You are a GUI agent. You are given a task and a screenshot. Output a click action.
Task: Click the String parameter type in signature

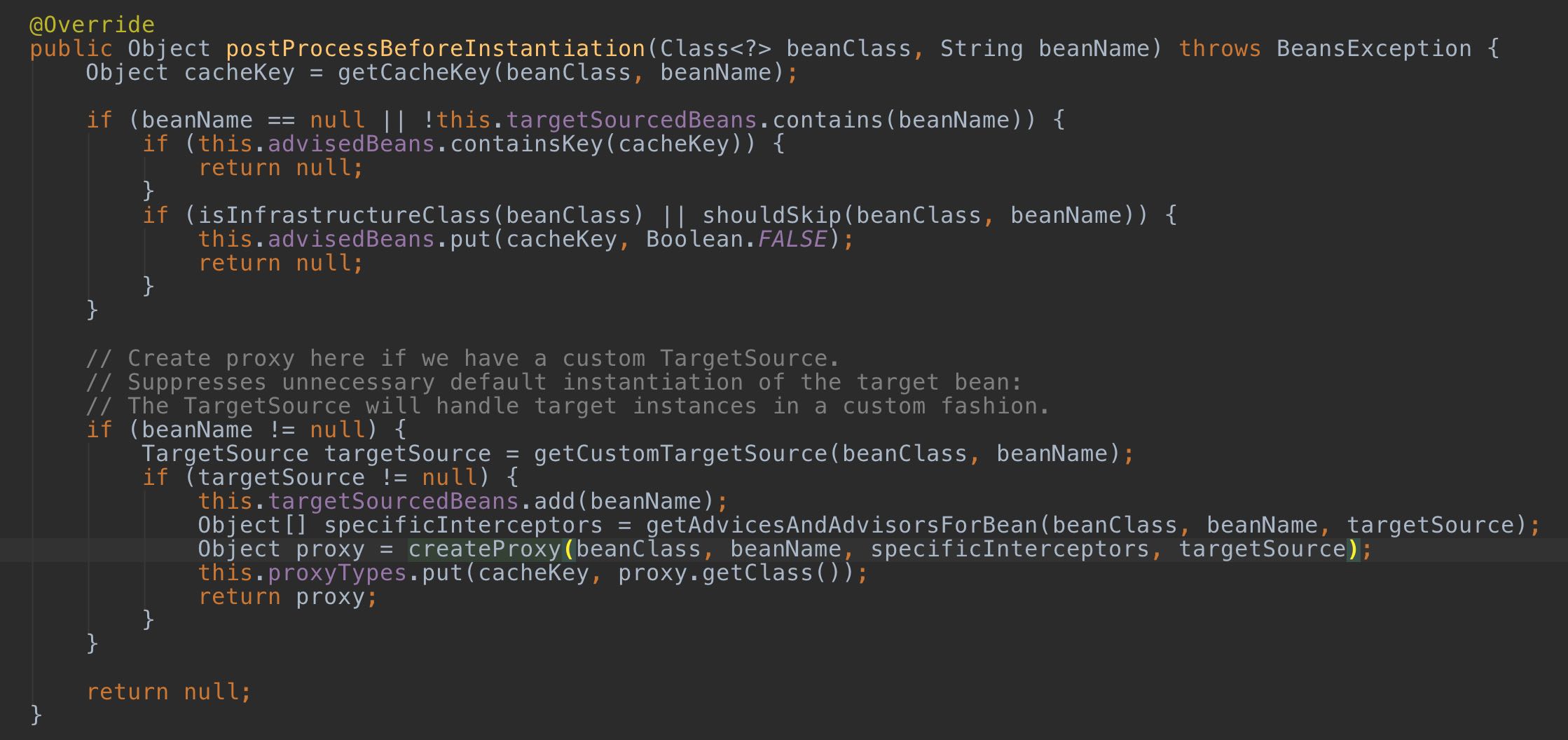point(981,48)
